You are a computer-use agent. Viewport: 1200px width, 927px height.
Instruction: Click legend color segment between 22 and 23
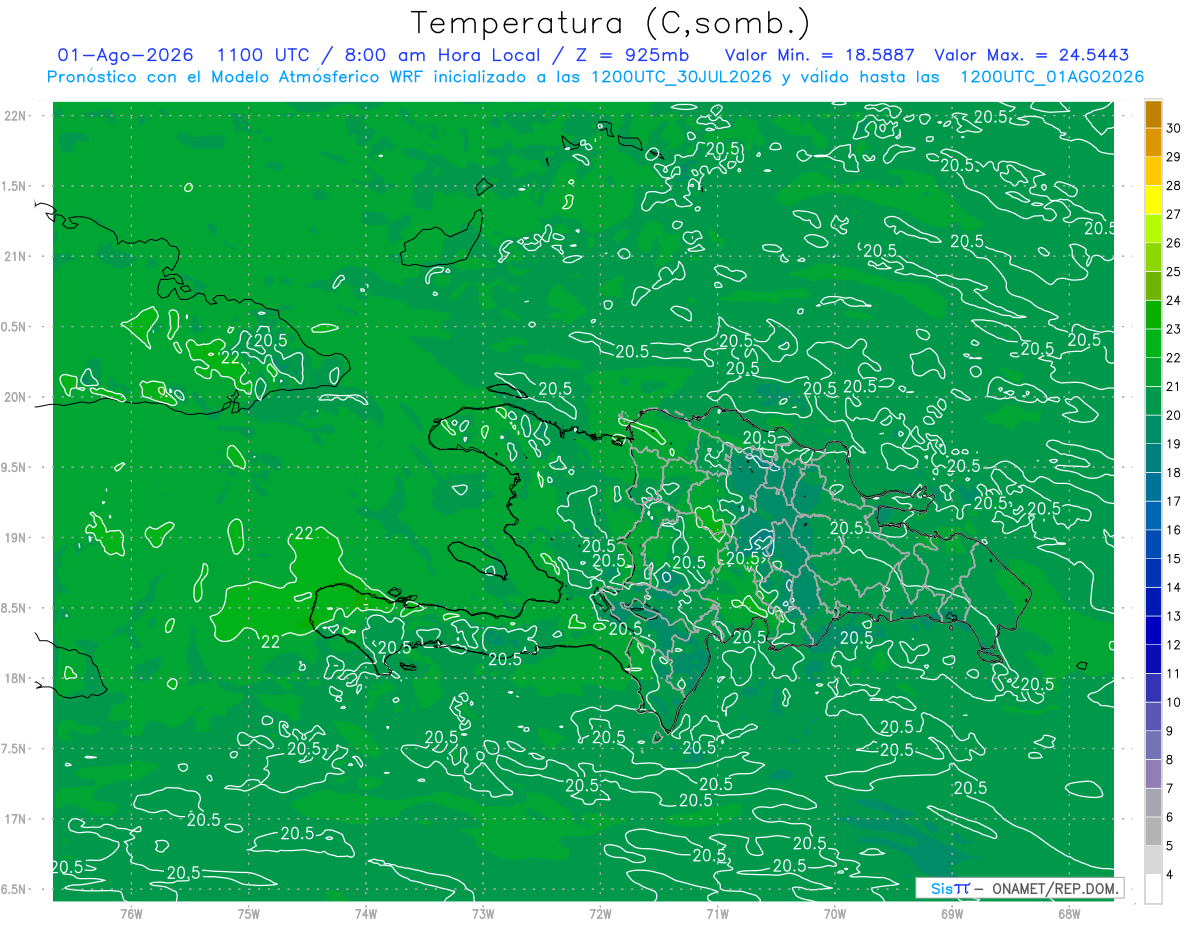[1153, 343]
